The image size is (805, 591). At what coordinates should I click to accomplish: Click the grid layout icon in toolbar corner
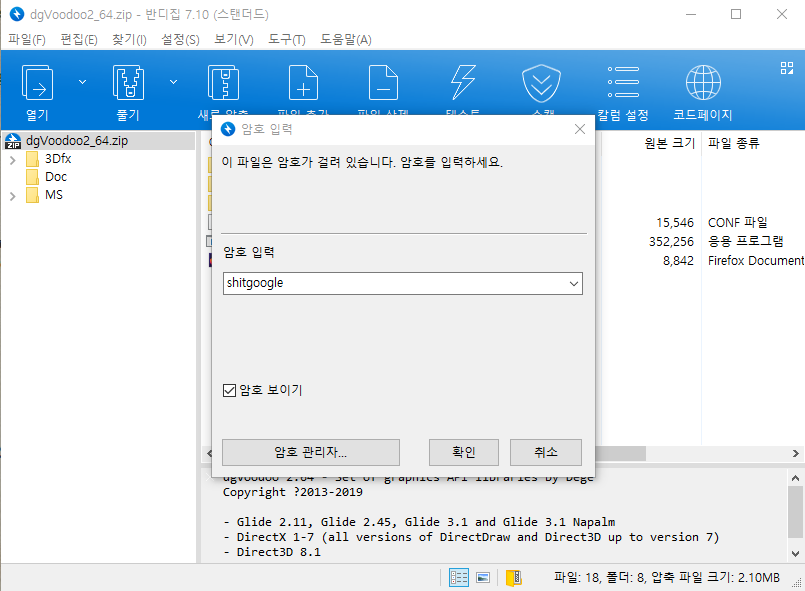tap(787, 68)
